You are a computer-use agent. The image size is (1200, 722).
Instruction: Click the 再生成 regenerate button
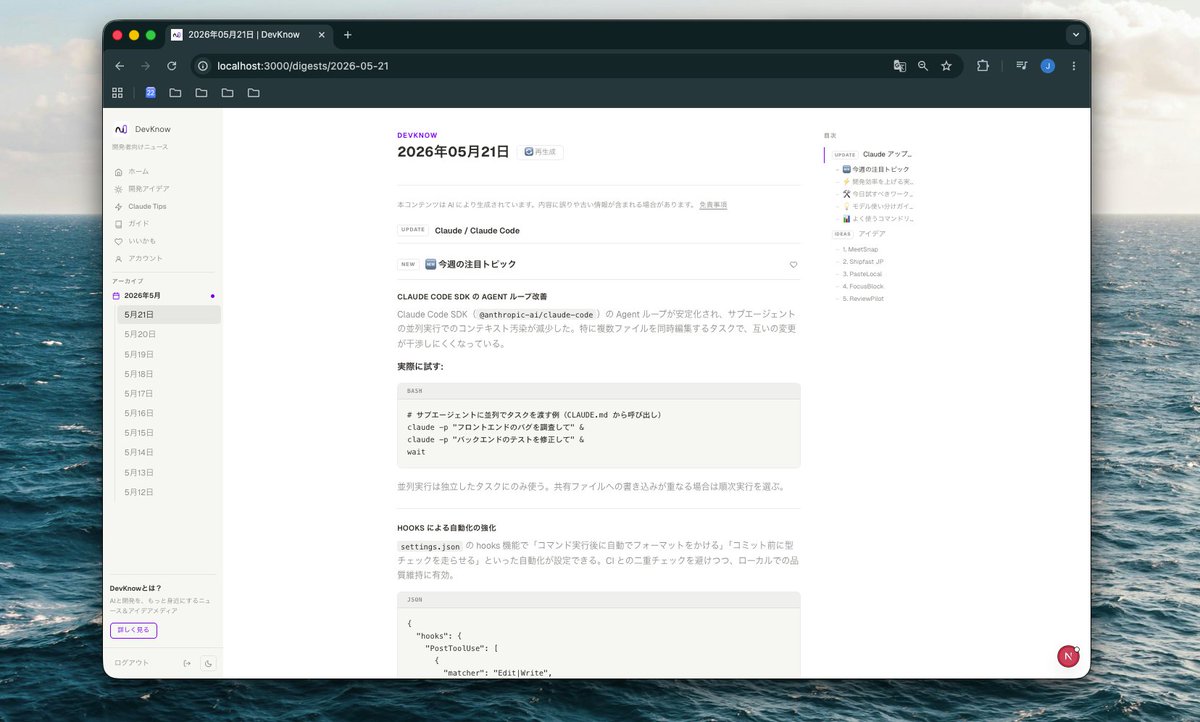540,152
